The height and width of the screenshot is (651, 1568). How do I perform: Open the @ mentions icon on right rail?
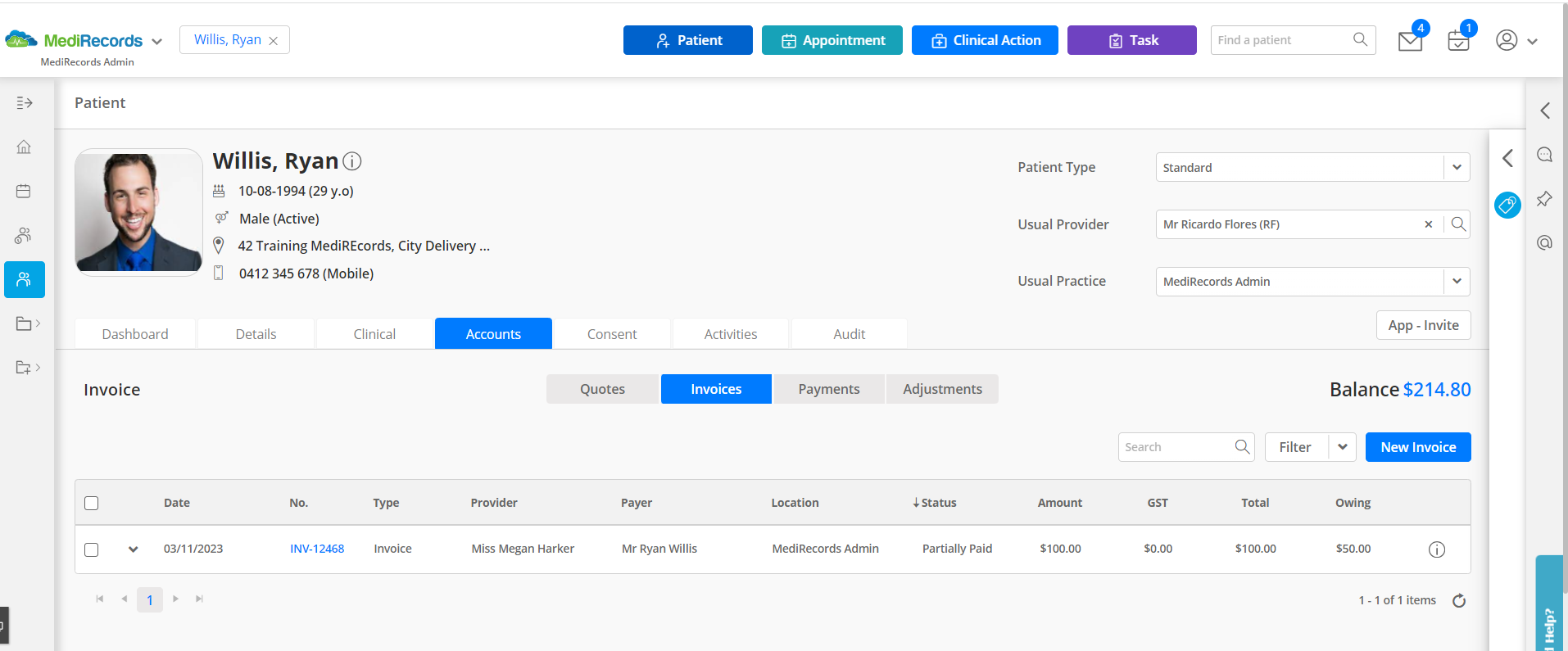click(x=1545, y=242)
